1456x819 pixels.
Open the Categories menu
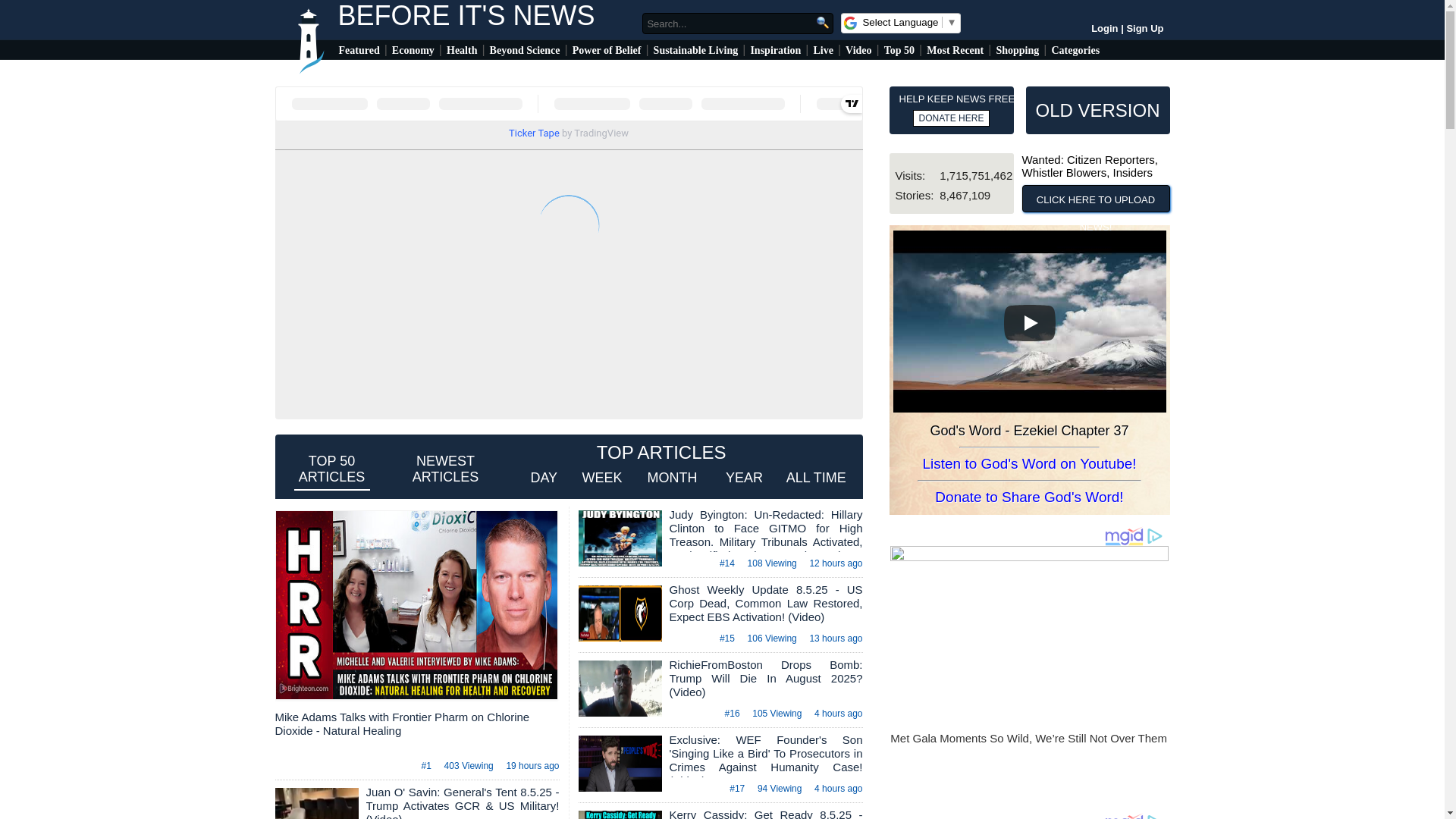[x=1075, y=50]
